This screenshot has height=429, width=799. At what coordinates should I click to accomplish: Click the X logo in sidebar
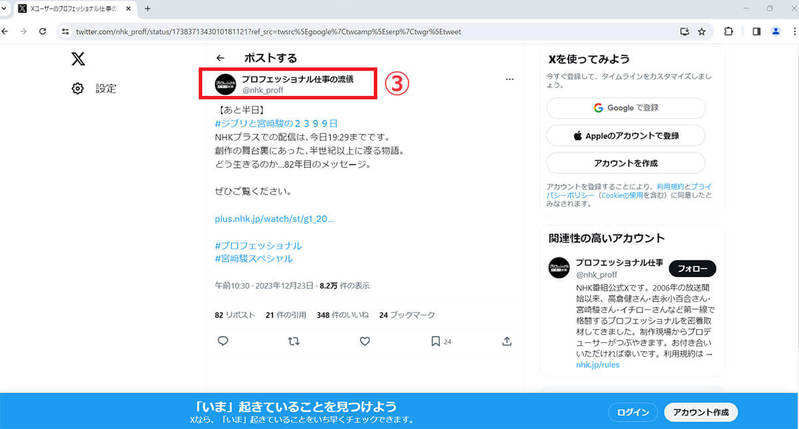click(78, 59)
